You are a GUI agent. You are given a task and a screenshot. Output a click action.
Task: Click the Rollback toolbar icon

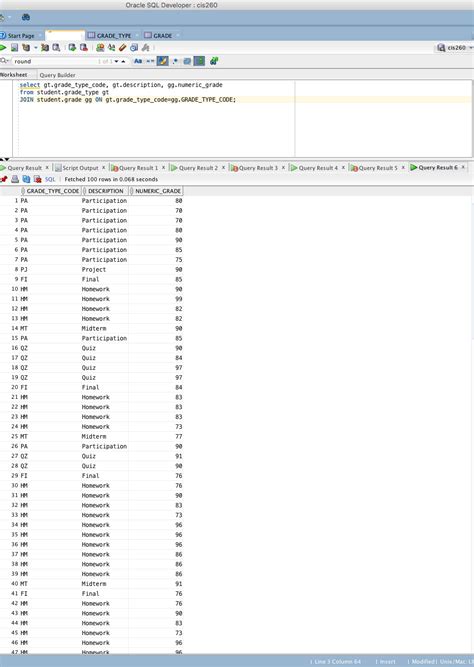tap(84, 48)
